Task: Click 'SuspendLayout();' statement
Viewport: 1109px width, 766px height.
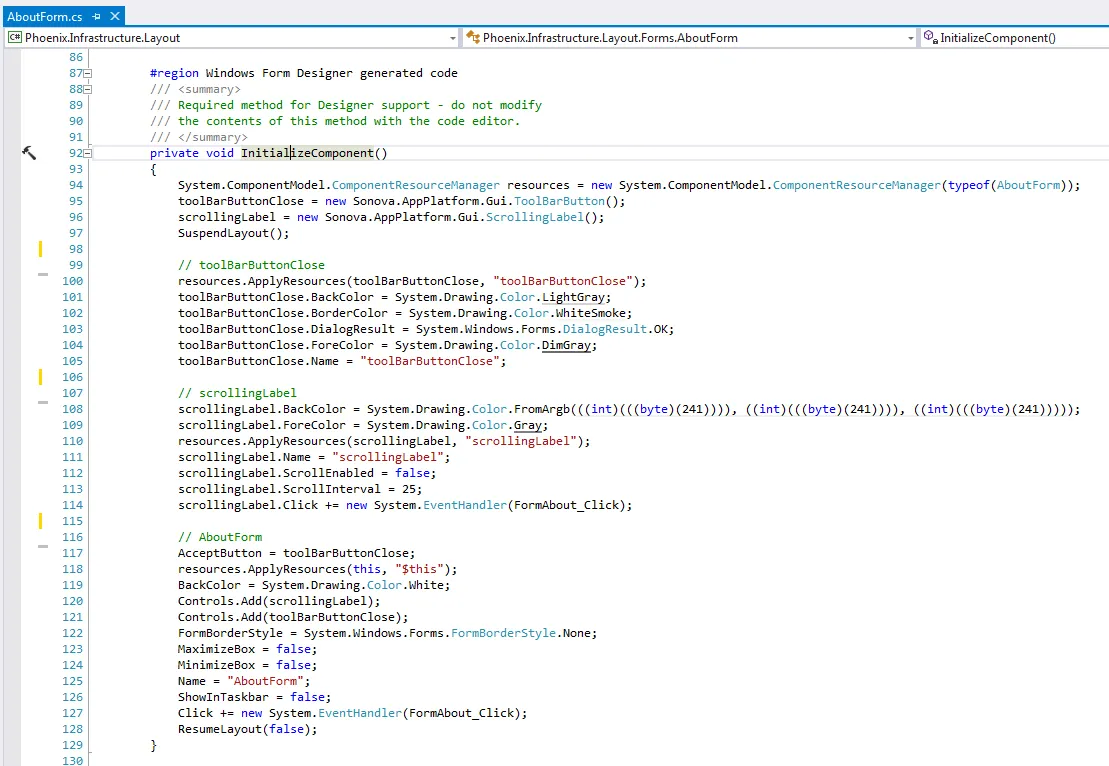Action: click(233, 233)
